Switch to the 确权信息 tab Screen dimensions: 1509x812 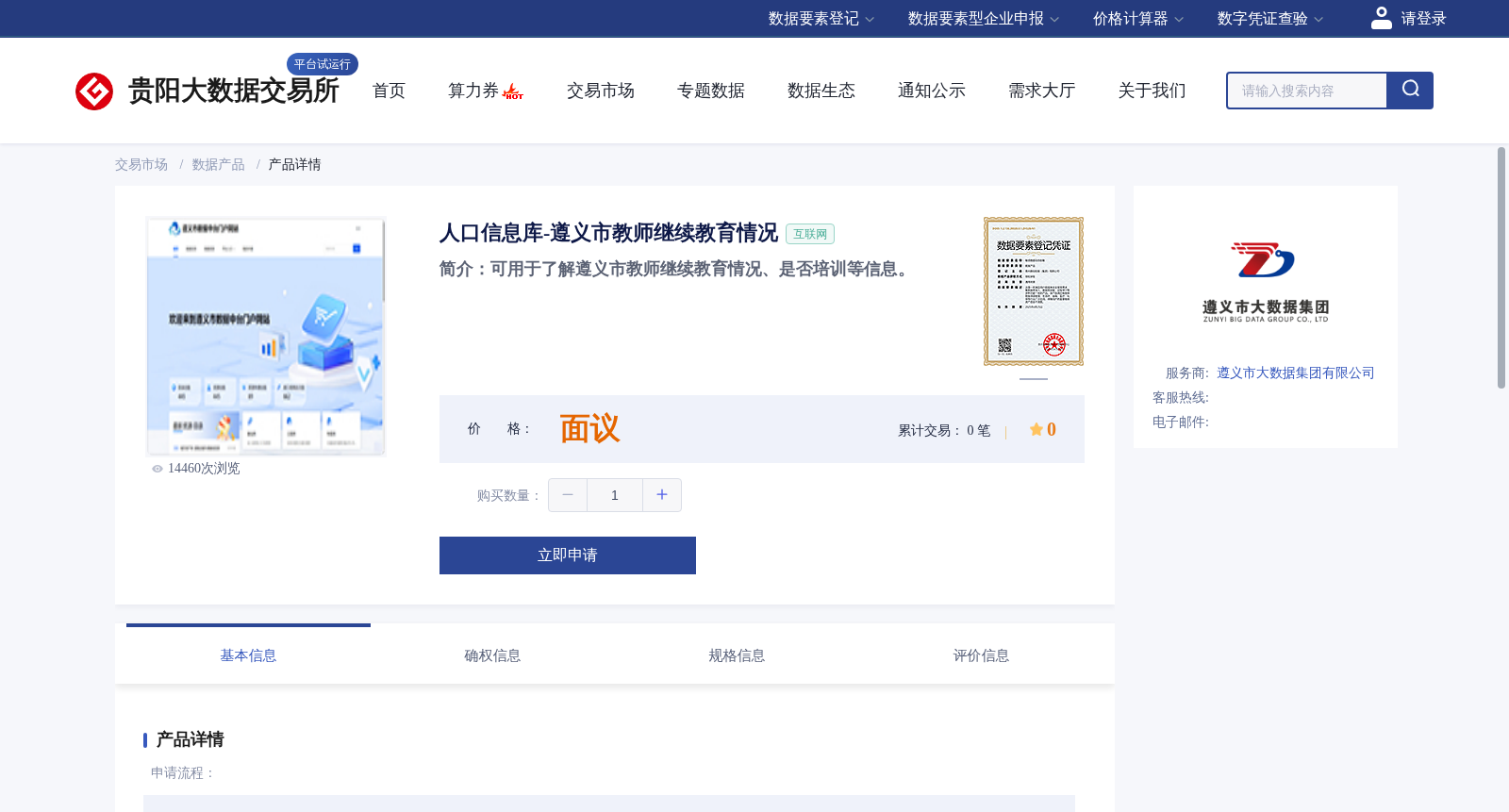coord(492,655)
